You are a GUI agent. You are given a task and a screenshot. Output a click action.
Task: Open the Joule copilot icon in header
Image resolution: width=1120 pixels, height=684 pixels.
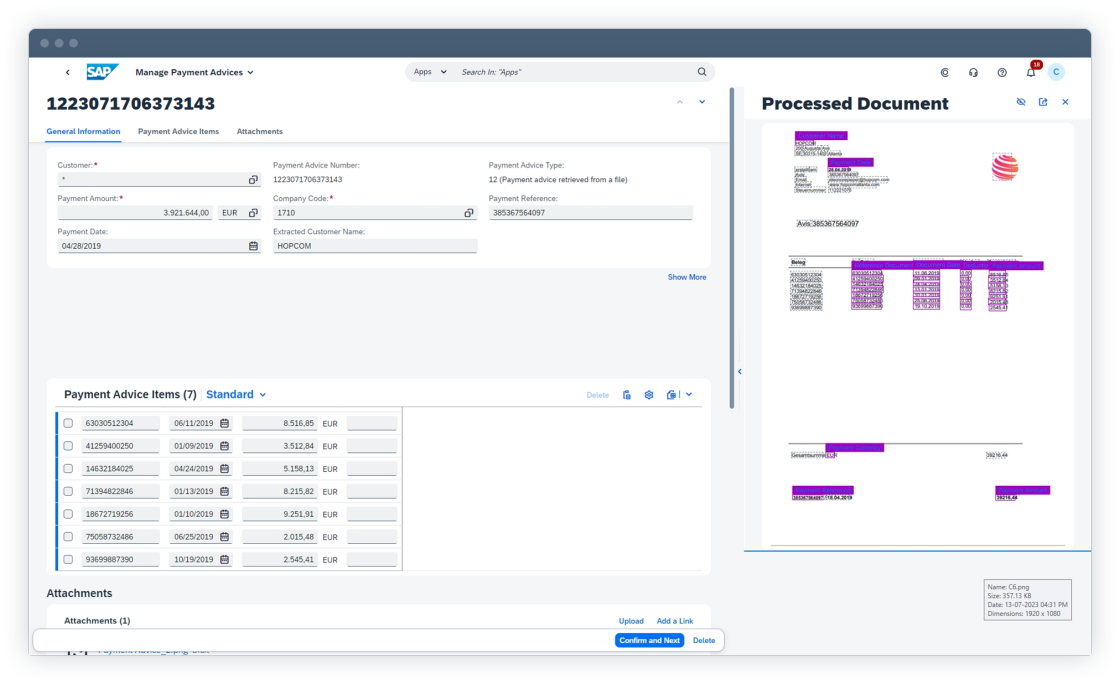[944, 73]
